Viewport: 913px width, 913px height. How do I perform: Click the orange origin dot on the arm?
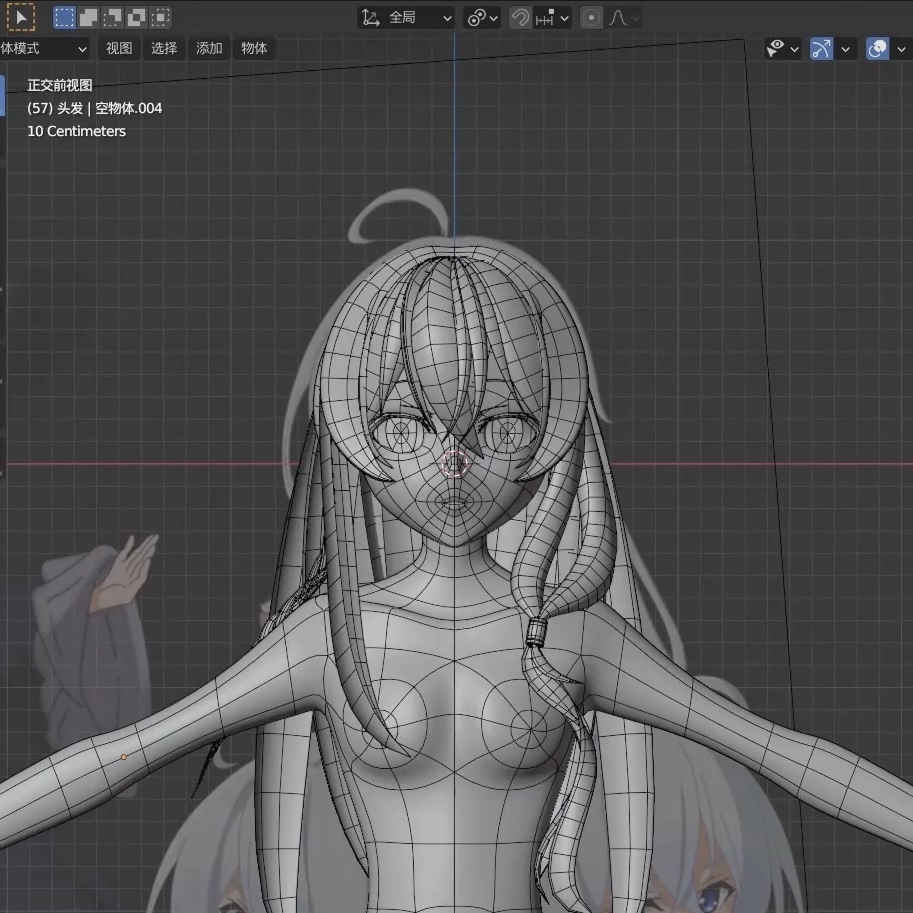tap(123, 757)
